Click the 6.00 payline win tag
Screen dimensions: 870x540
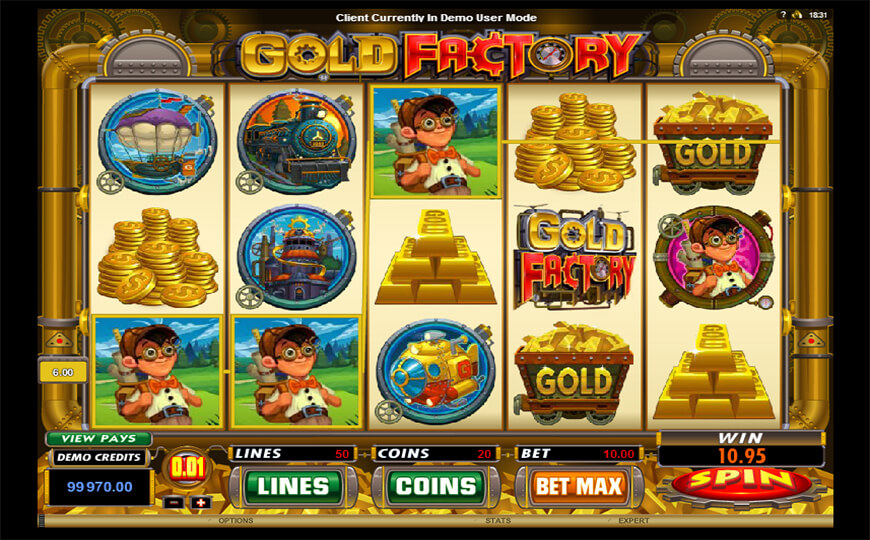[x=63, y=372]
